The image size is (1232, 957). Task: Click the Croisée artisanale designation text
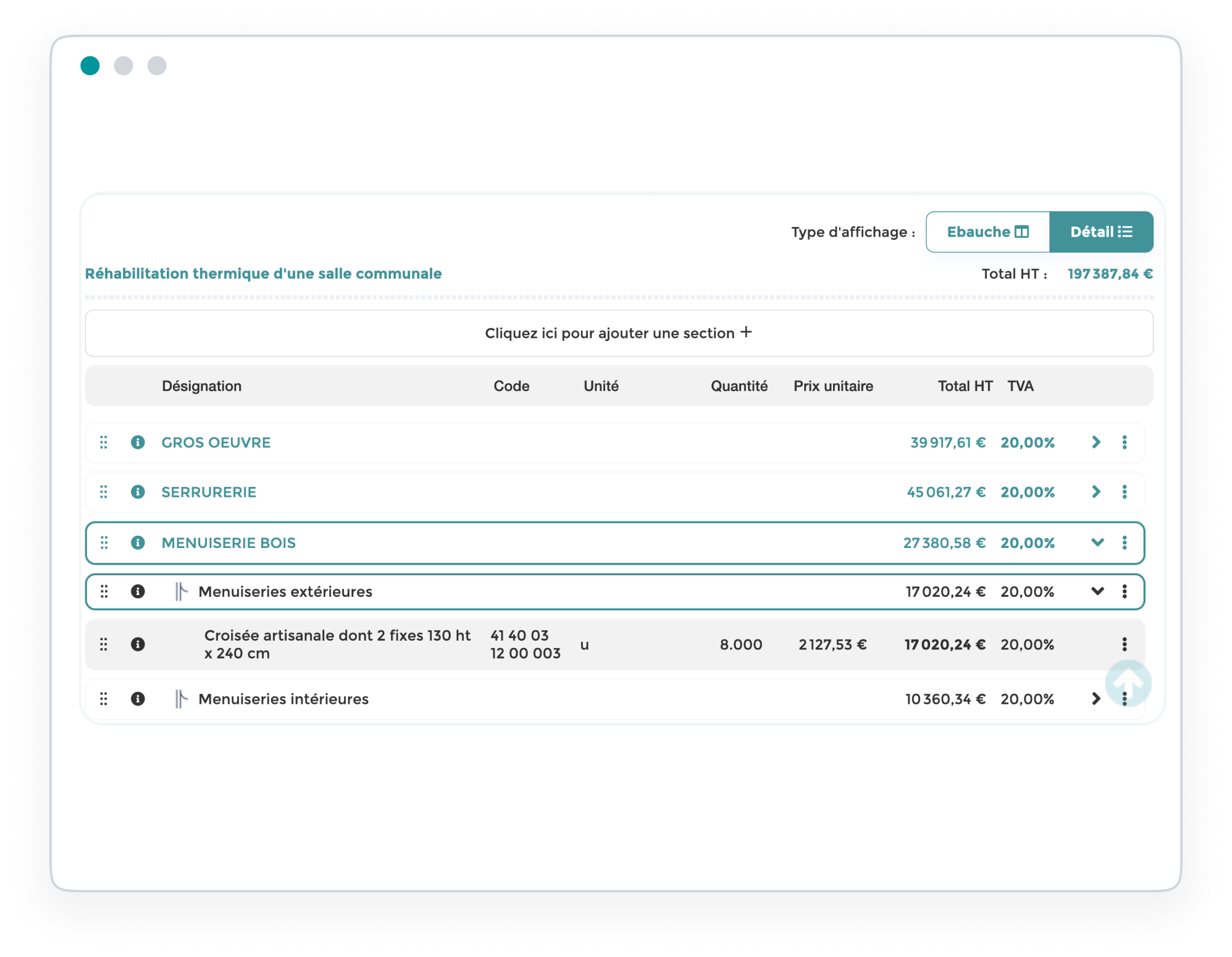337,644
